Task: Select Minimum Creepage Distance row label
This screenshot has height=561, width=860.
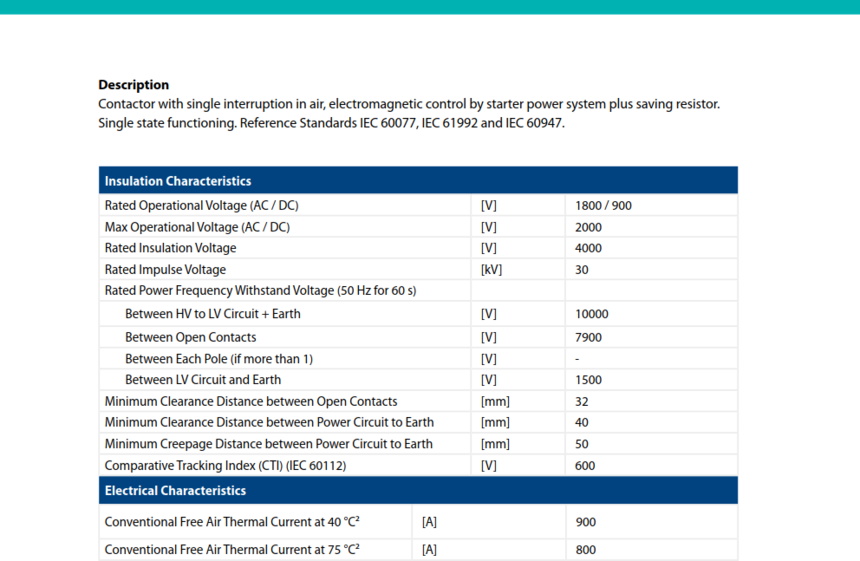Action: click(x=268, y=444)
